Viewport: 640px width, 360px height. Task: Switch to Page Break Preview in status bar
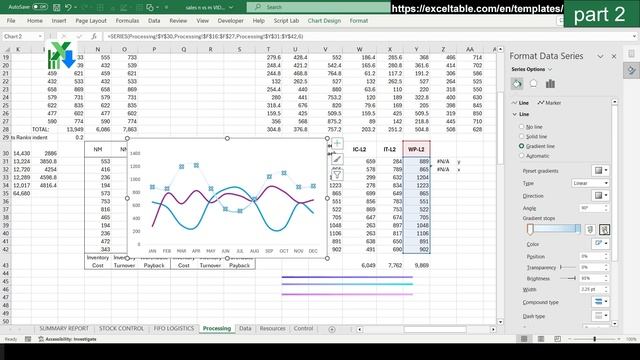pos(558,339)
